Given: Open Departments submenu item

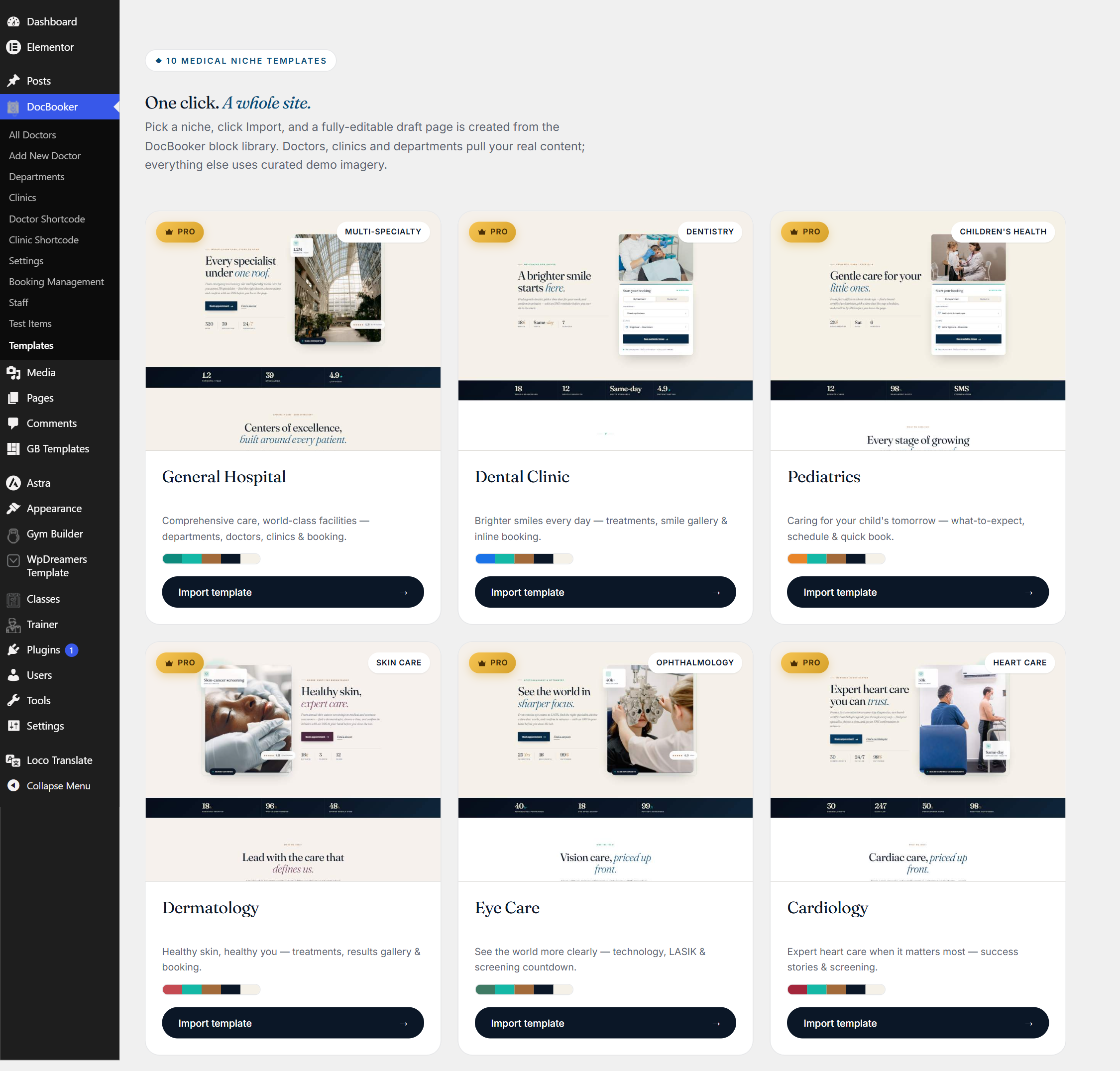Looking at the screenshot, I should click(36, 177).
